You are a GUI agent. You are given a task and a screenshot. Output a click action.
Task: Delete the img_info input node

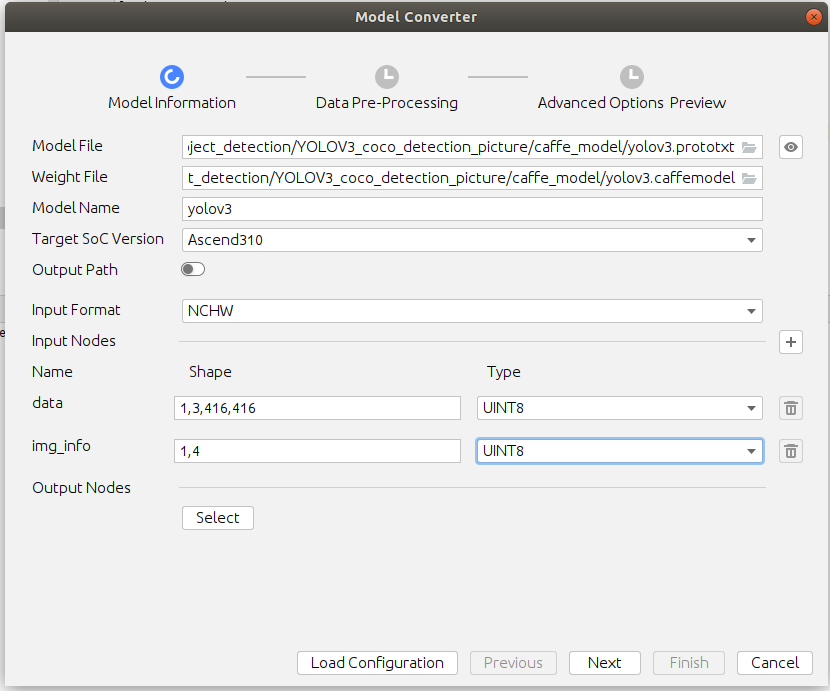791,451
